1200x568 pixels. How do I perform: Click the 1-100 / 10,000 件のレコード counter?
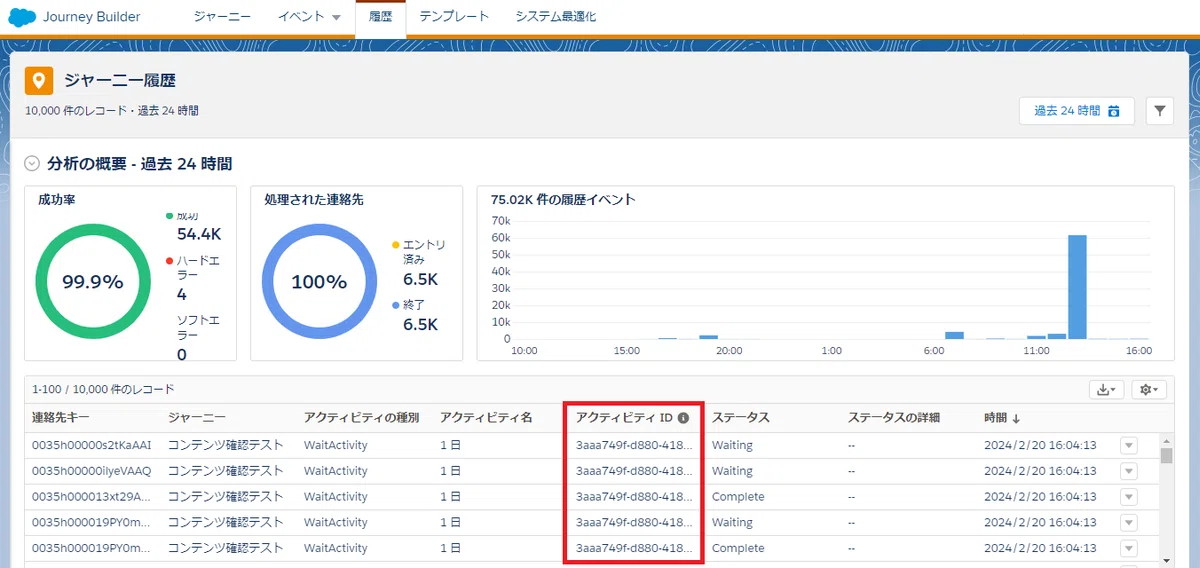103,389
